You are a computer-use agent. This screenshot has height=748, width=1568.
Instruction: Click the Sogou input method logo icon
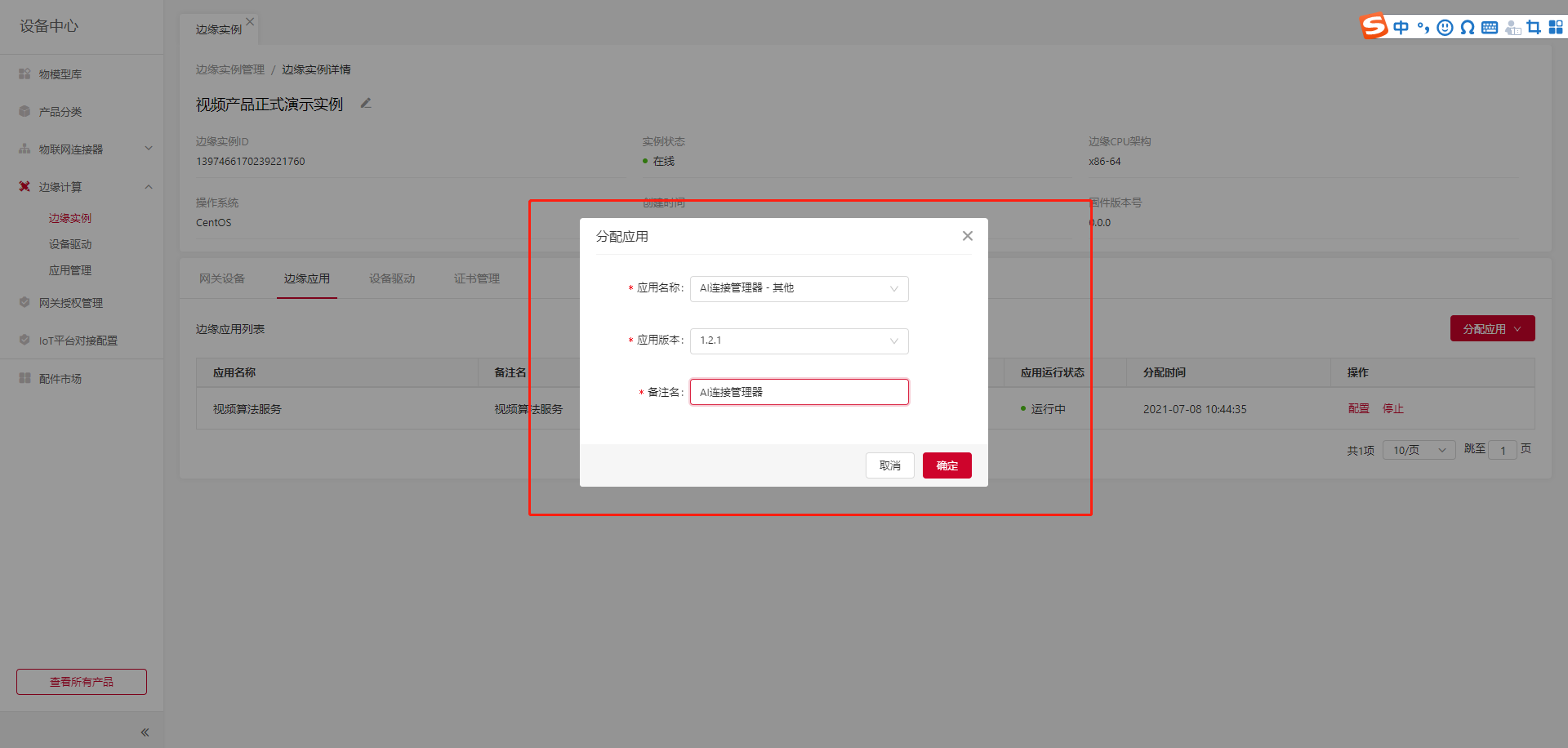(1374, 26)
